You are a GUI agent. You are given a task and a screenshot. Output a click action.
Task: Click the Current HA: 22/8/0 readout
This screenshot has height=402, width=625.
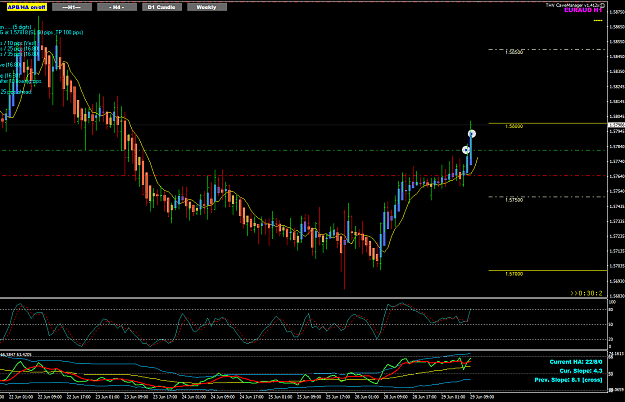576,362
